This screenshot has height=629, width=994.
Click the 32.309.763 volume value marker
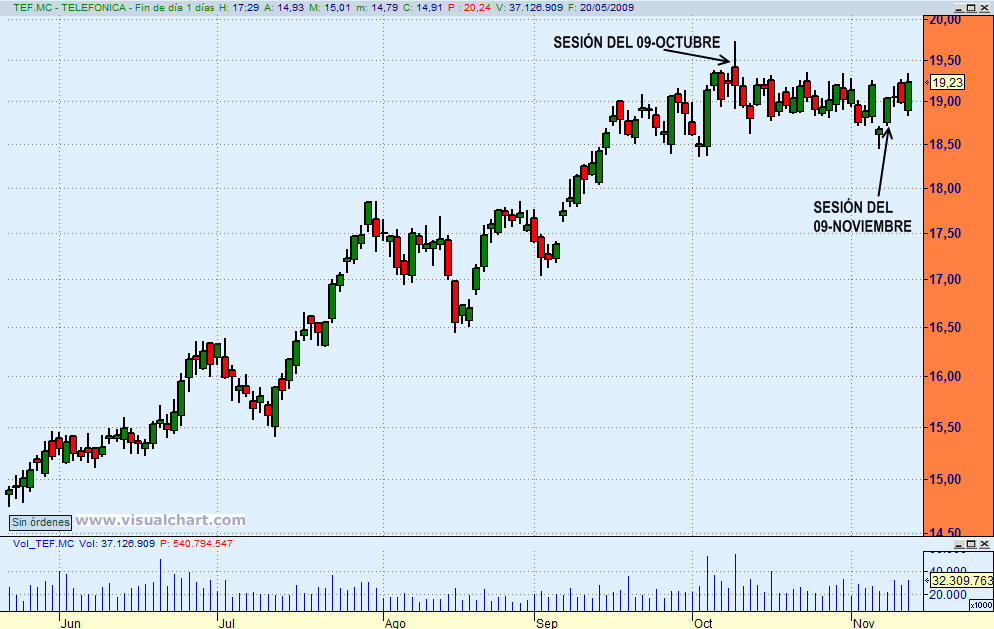coord(962,580)
